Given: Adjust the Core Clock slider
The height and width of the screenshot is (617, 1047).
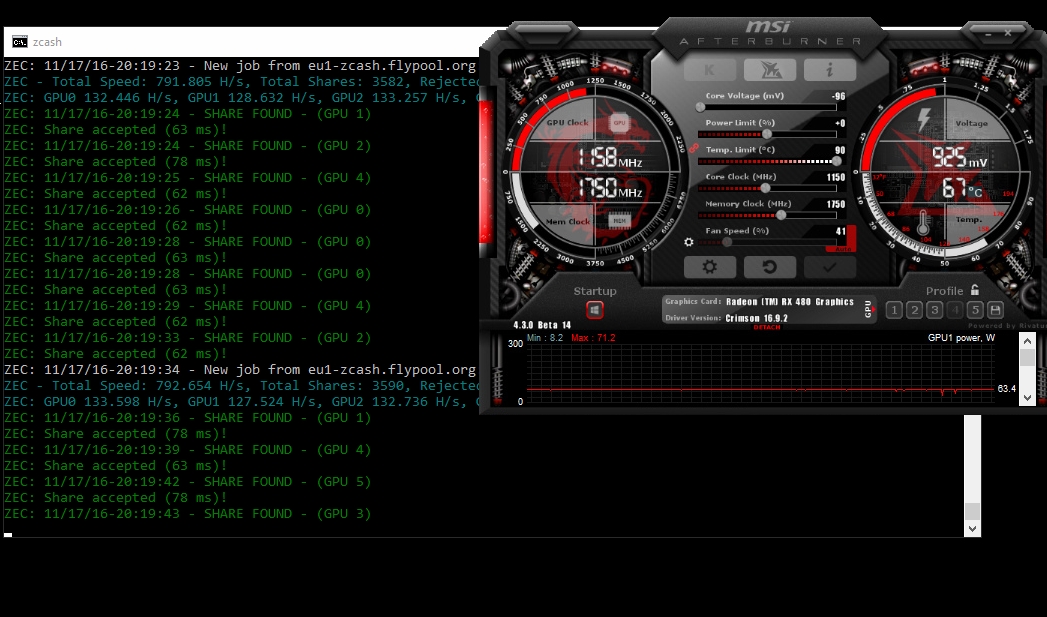Looking at the screenshot, I should coord(767,188).
